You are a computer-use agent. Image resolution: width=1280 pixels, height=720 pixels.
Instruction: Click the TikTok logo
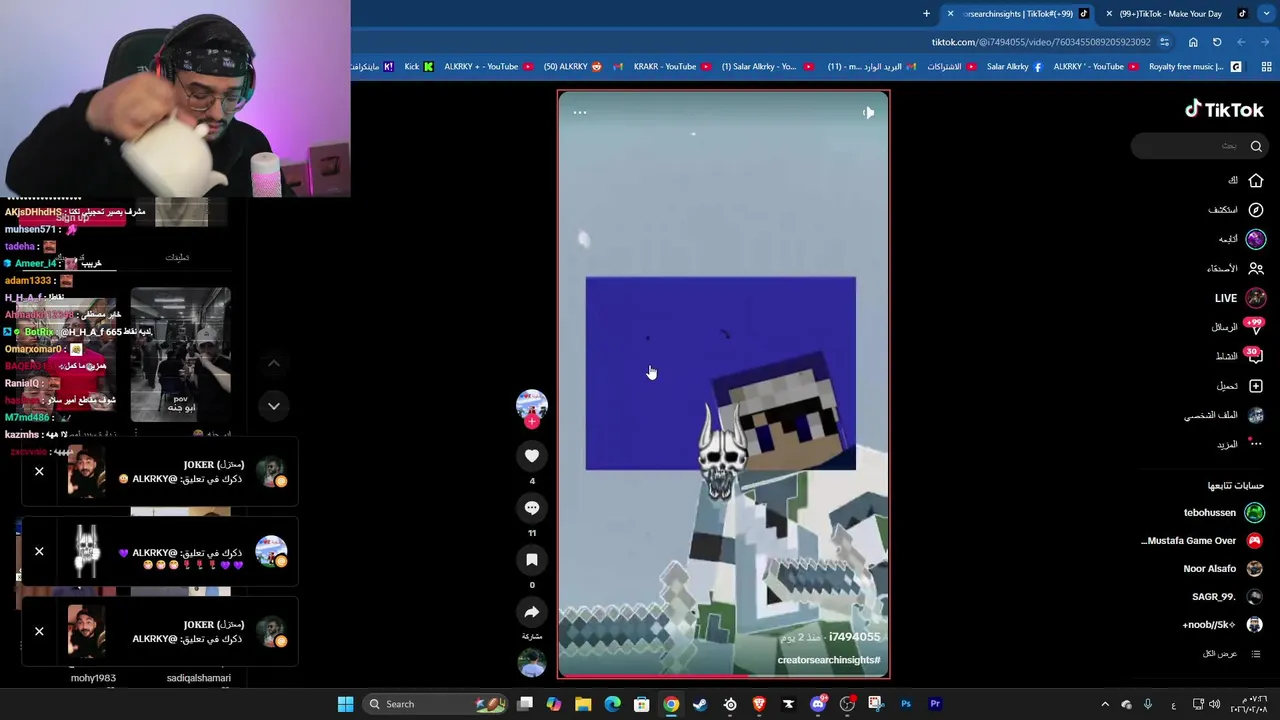pyautogui.click(x=1224, y=110)
